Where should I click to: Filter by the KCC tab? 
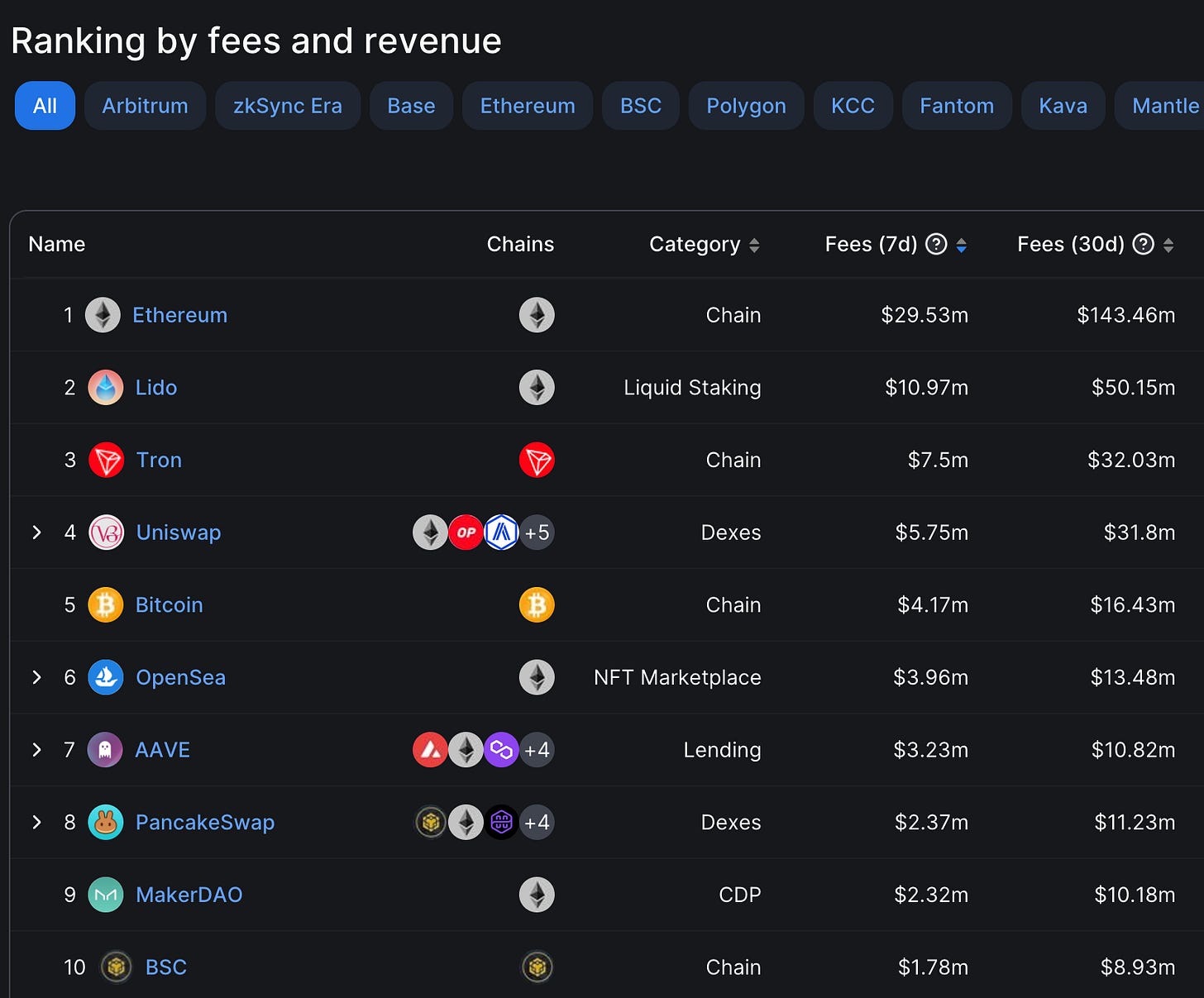pyautogui.click(x=853, y=106)
